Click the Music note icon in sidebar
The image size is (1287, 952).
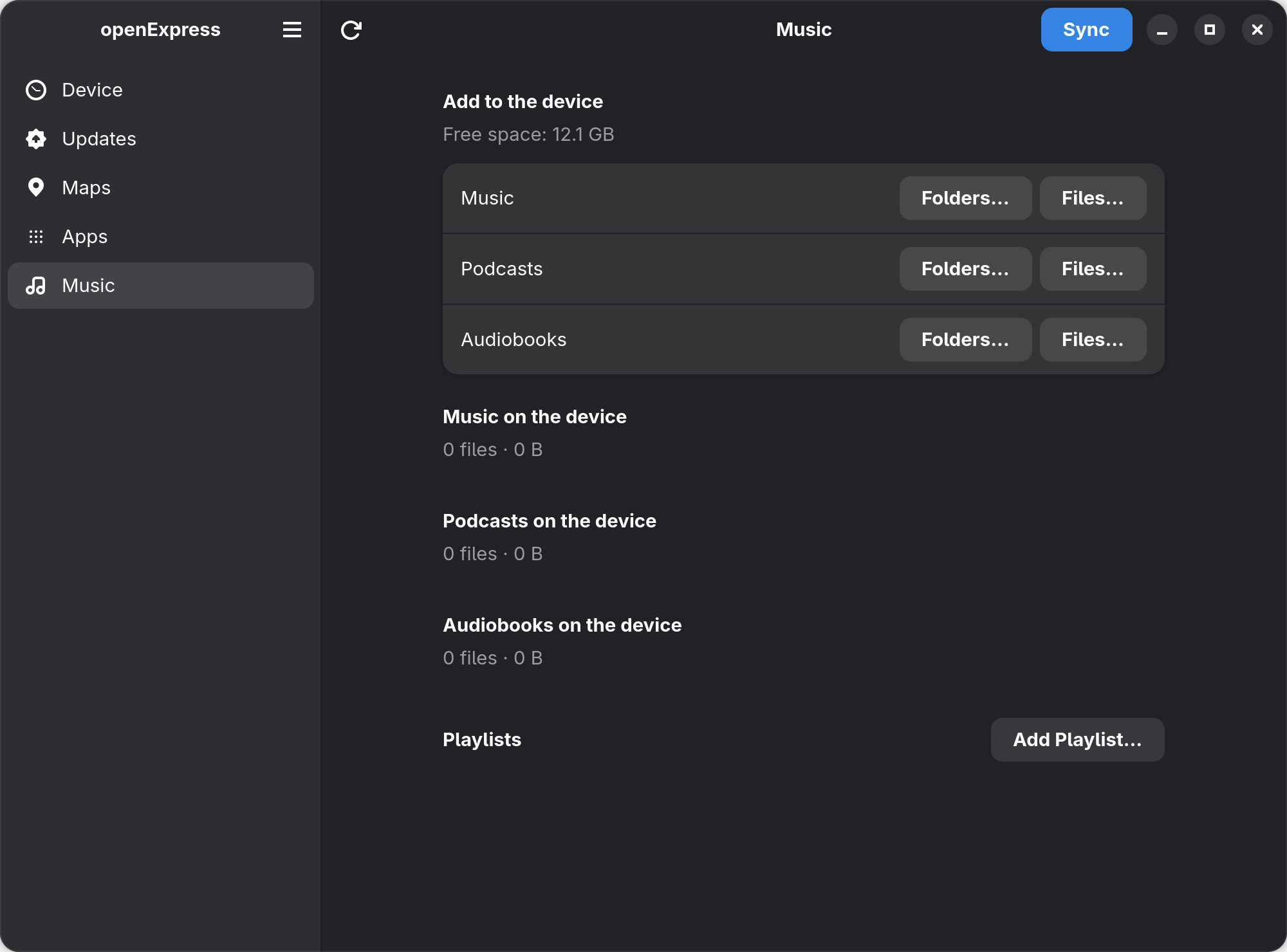pos(36,286)
